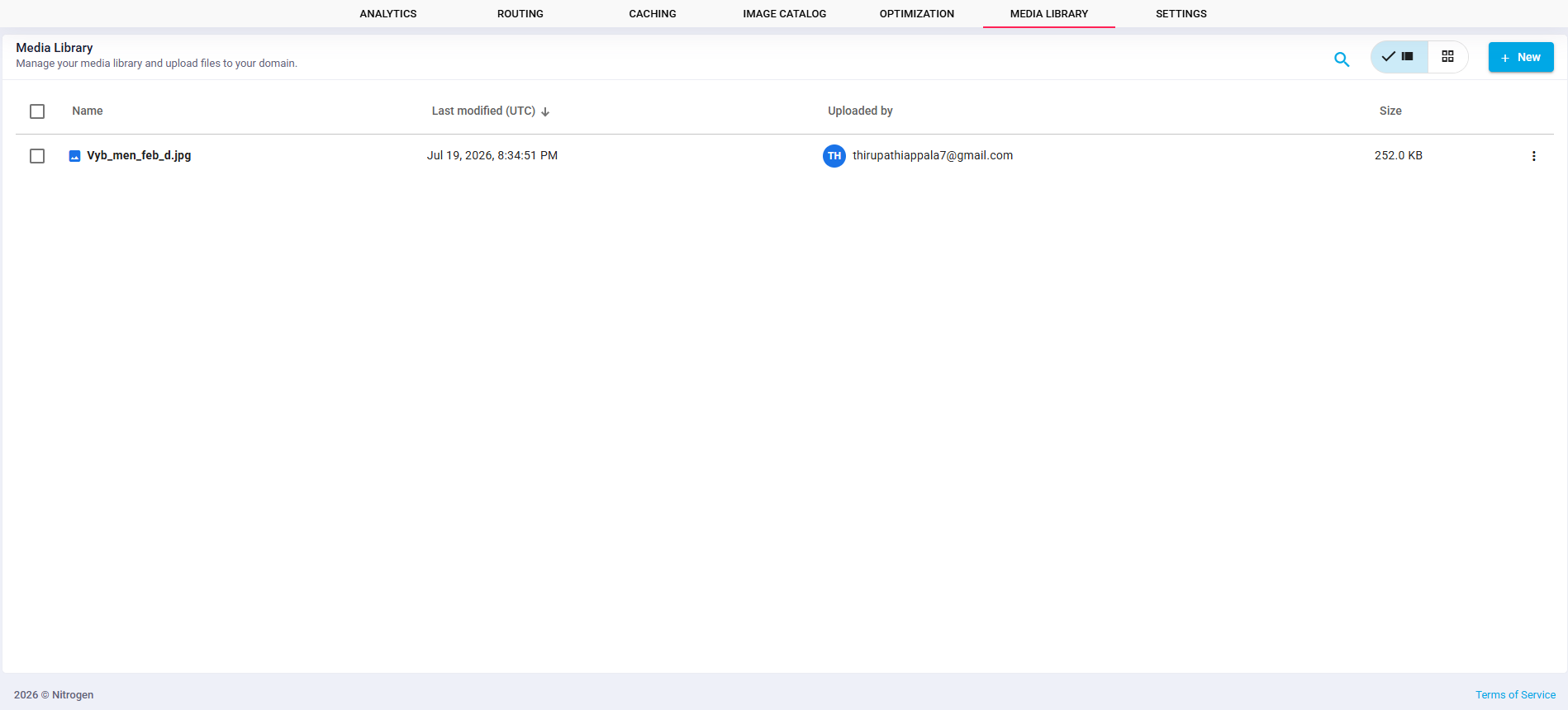Click the 2026 © Nitrogen footer text
Image resolution: width=1568 pixels, height=710 pixels.
coord(54,695)
